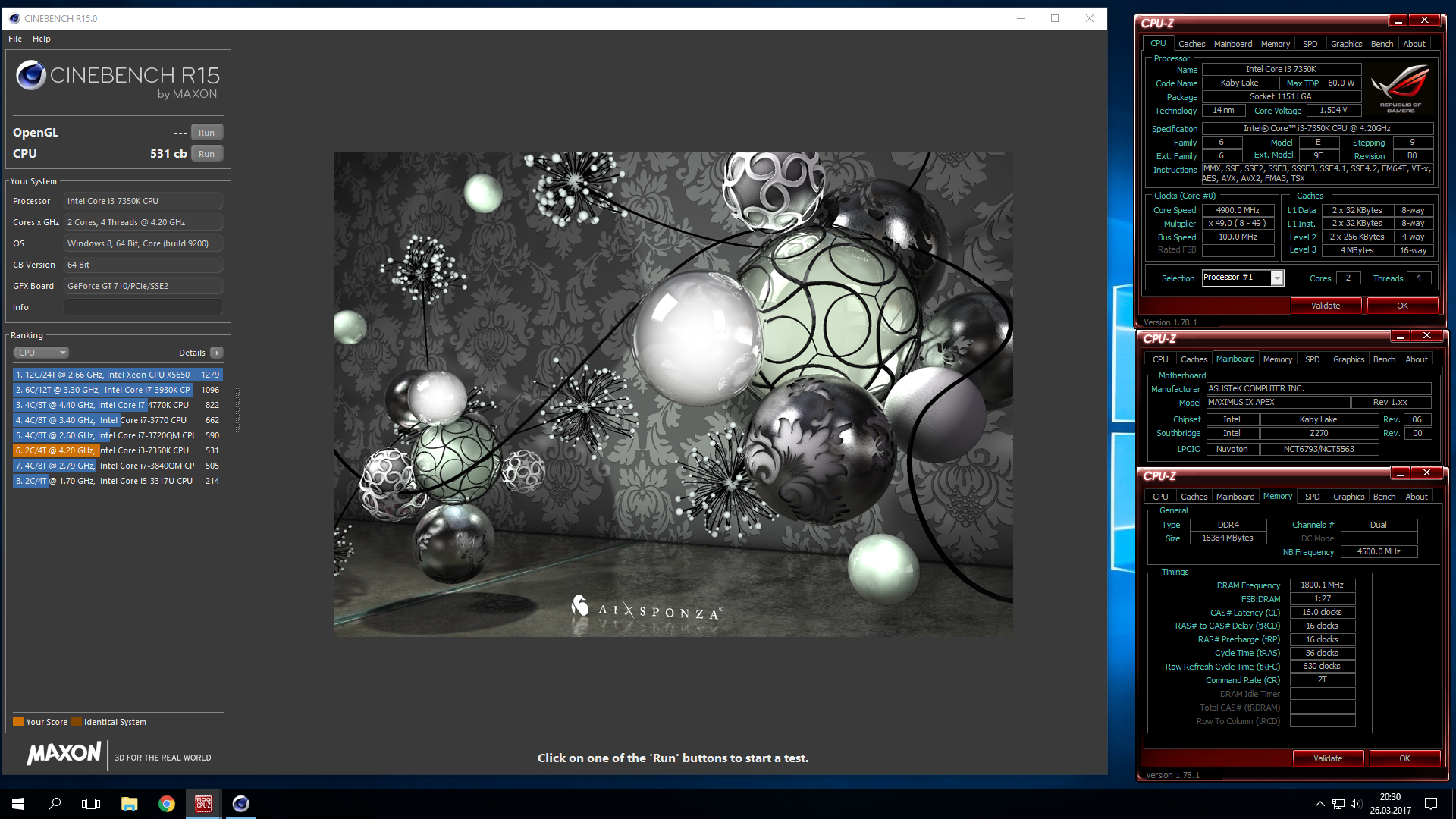
Task: Minimize the top CPU-Z window
Action: (x=1398, y=20)
